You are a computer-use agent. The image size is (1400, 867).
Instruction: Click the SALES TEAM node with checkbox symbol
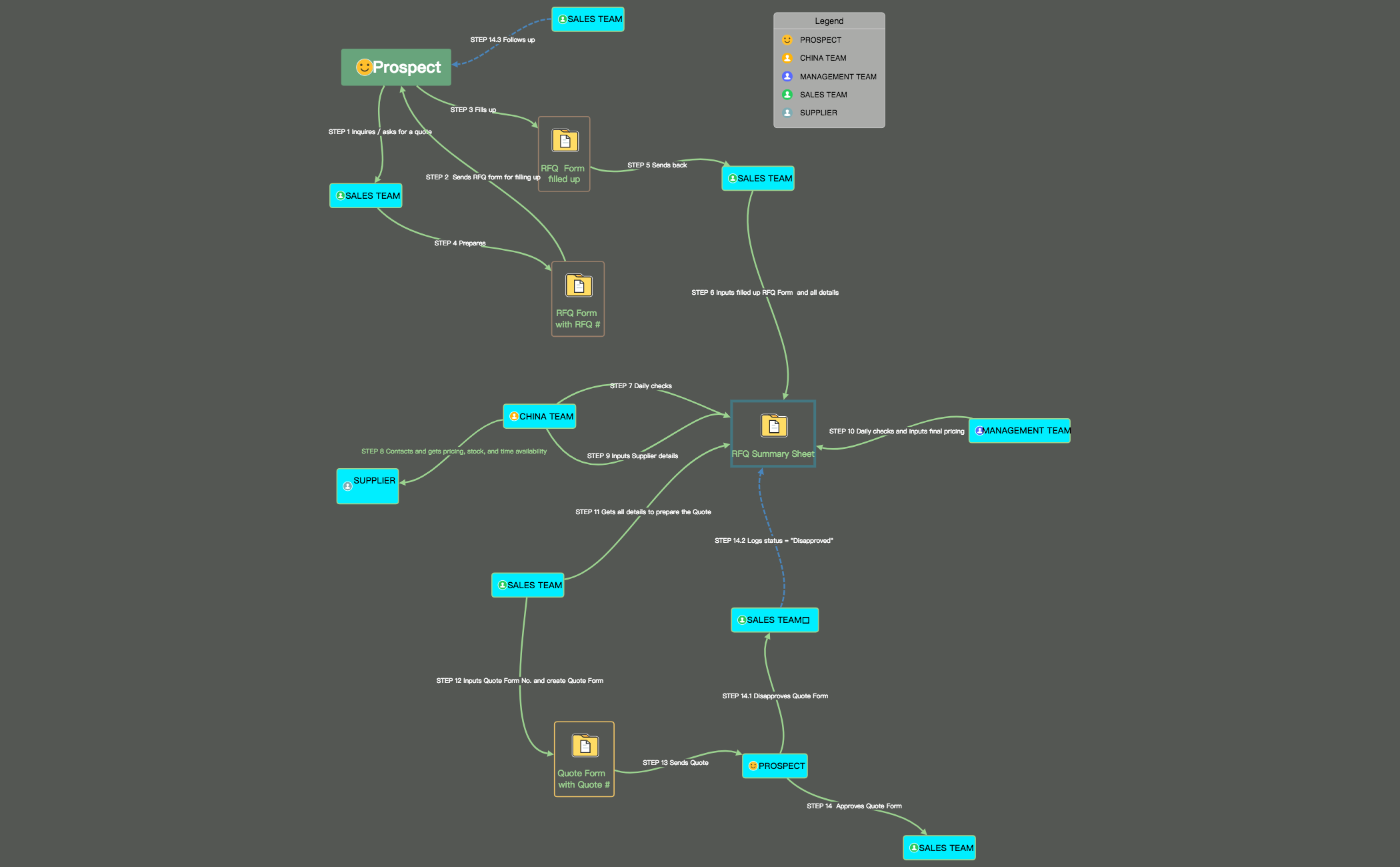pyautogui.click(x=774, y=619)
